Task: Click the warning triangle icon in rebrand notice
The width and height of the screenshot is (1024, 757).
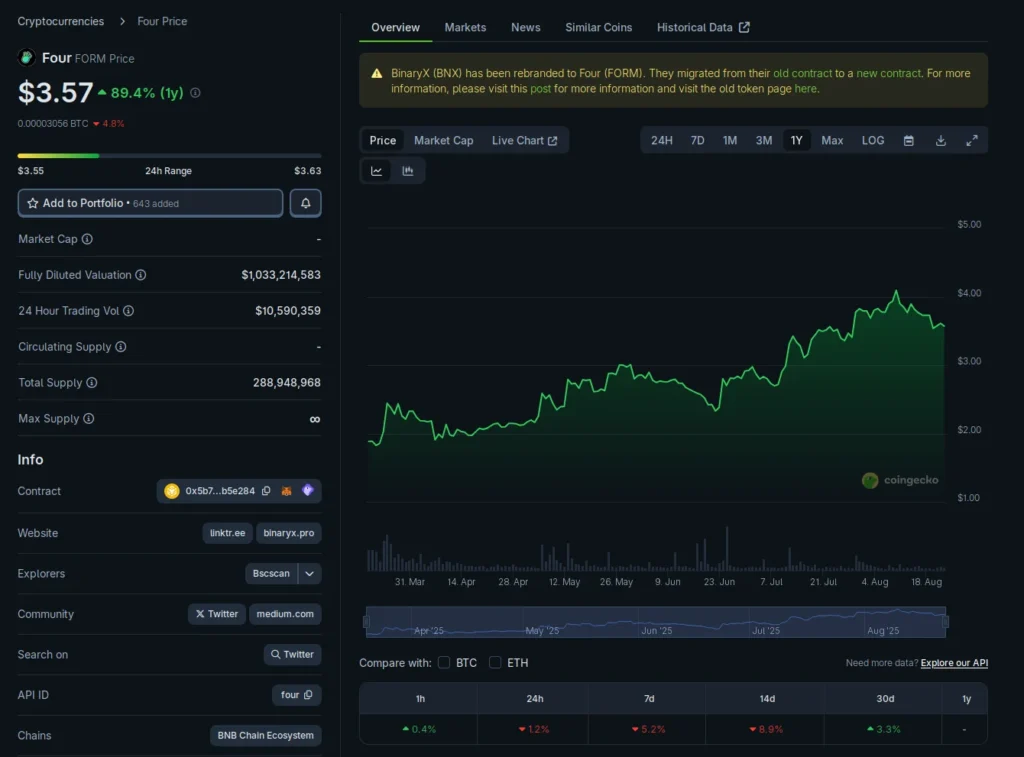Action: (x=377, y=73)
